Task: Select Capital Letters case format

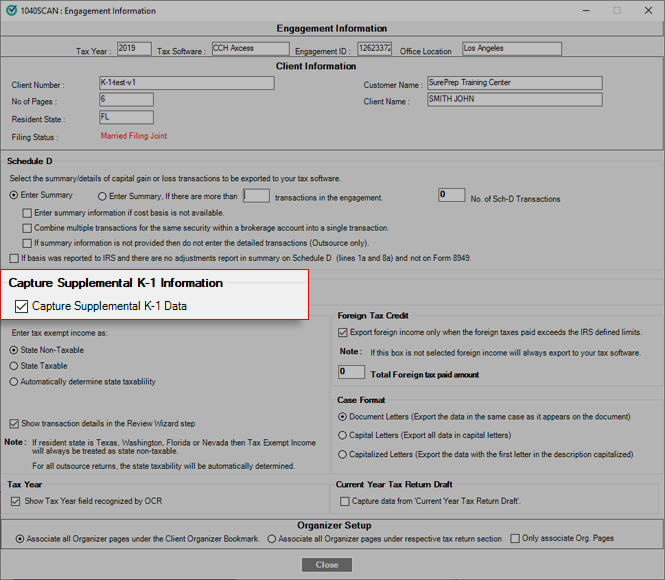Action: [342, 435]
